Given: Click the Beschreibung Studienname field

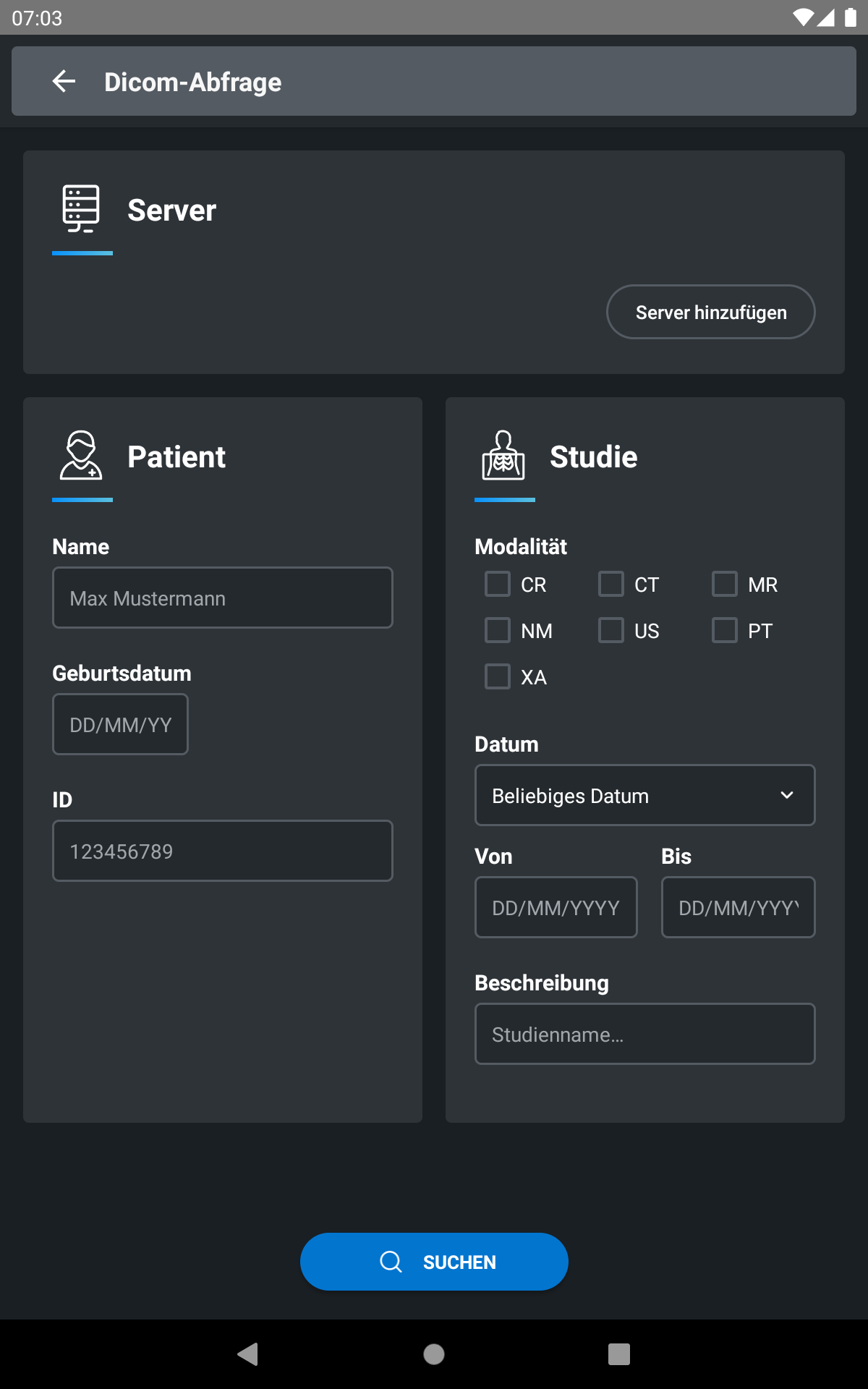Looking at the screenshot, I should (645, 1034).
